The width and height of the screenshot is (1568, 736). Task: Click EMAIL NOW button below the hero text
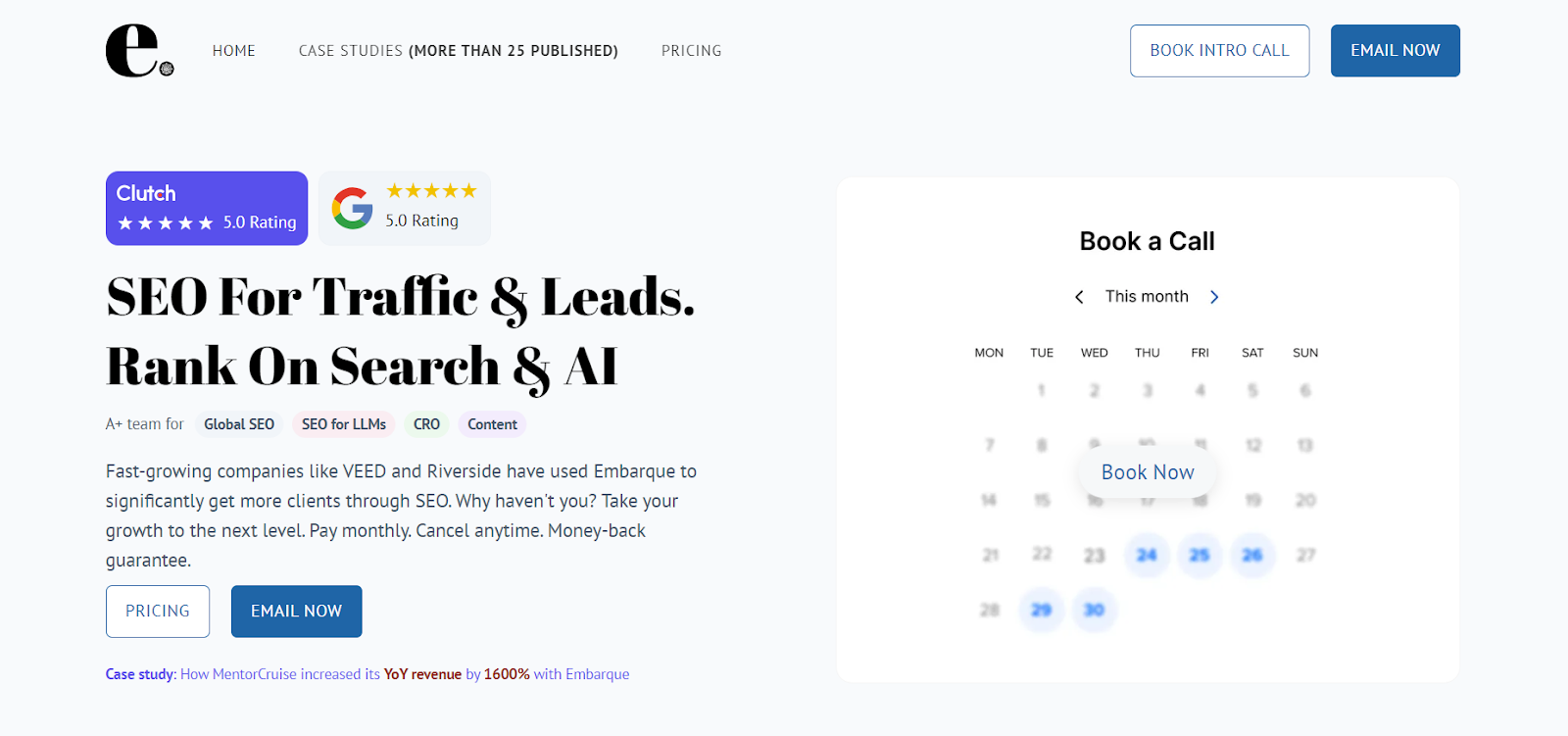(297, 612)
